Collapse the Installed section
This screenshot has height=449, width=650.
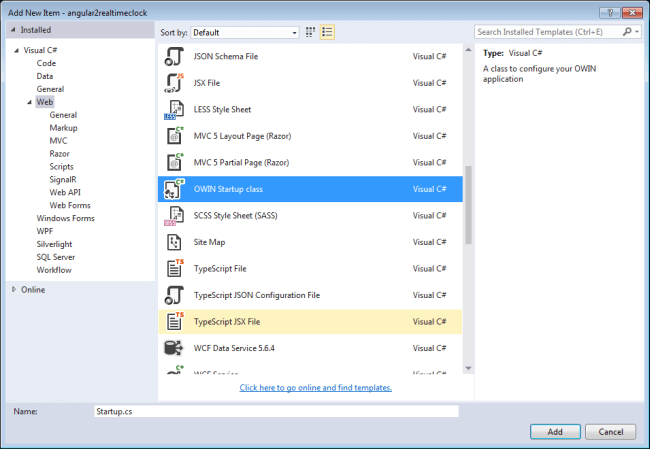(13, 30)
